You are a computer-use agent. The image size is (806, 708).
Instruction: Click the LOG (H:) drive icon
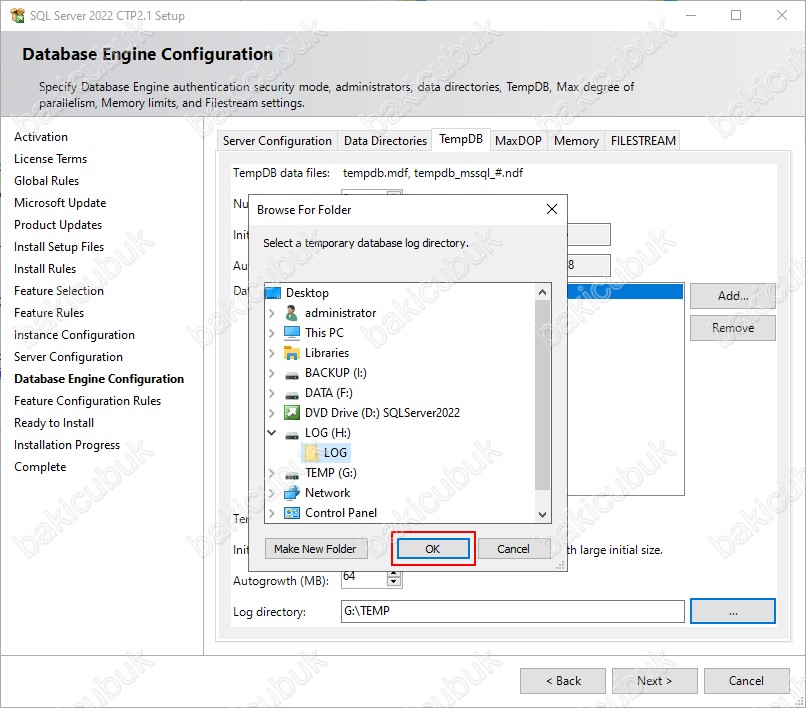(292, 435)
